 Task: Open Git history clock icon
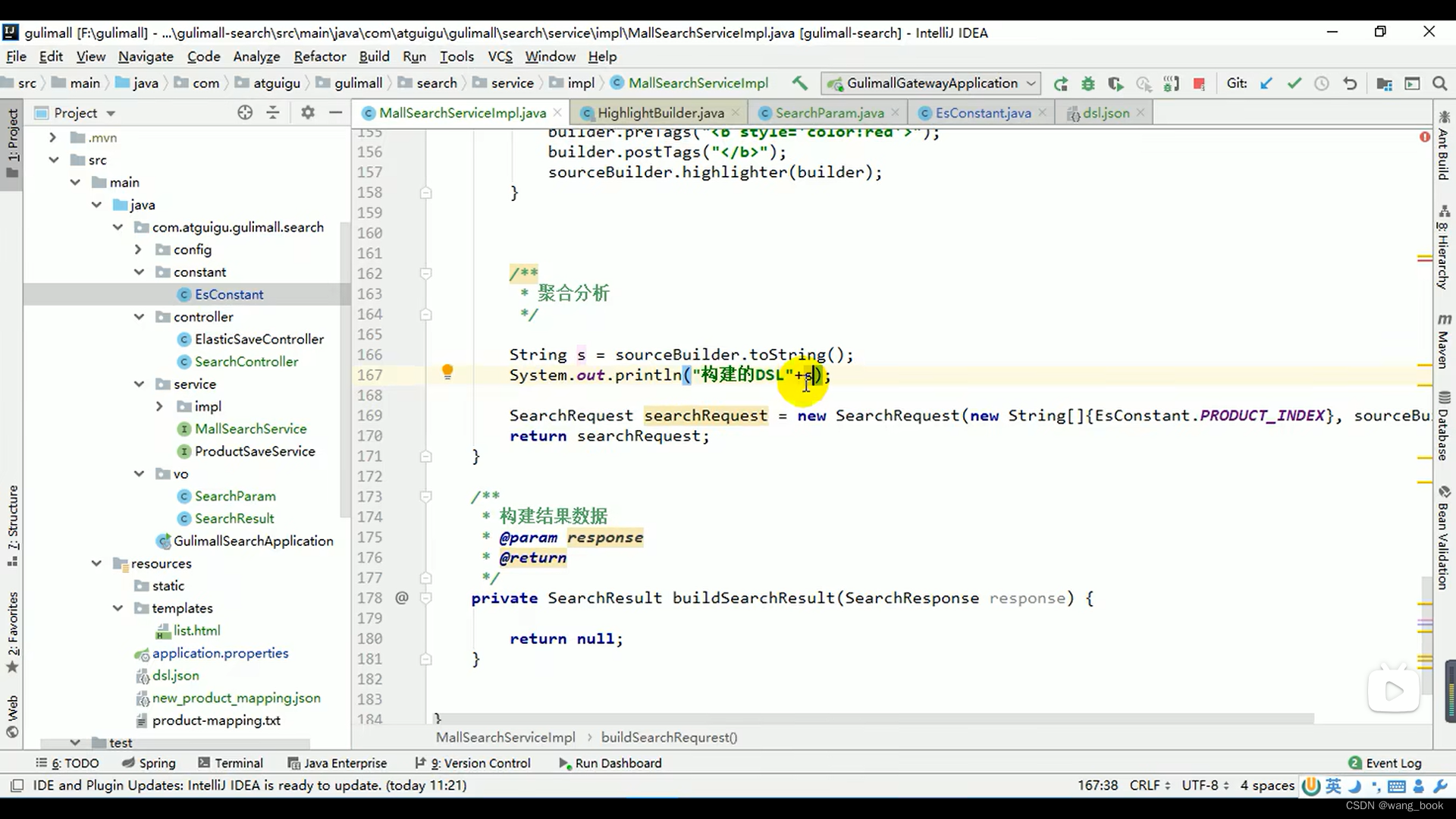pyautogui.click(x=1322, y=83)
